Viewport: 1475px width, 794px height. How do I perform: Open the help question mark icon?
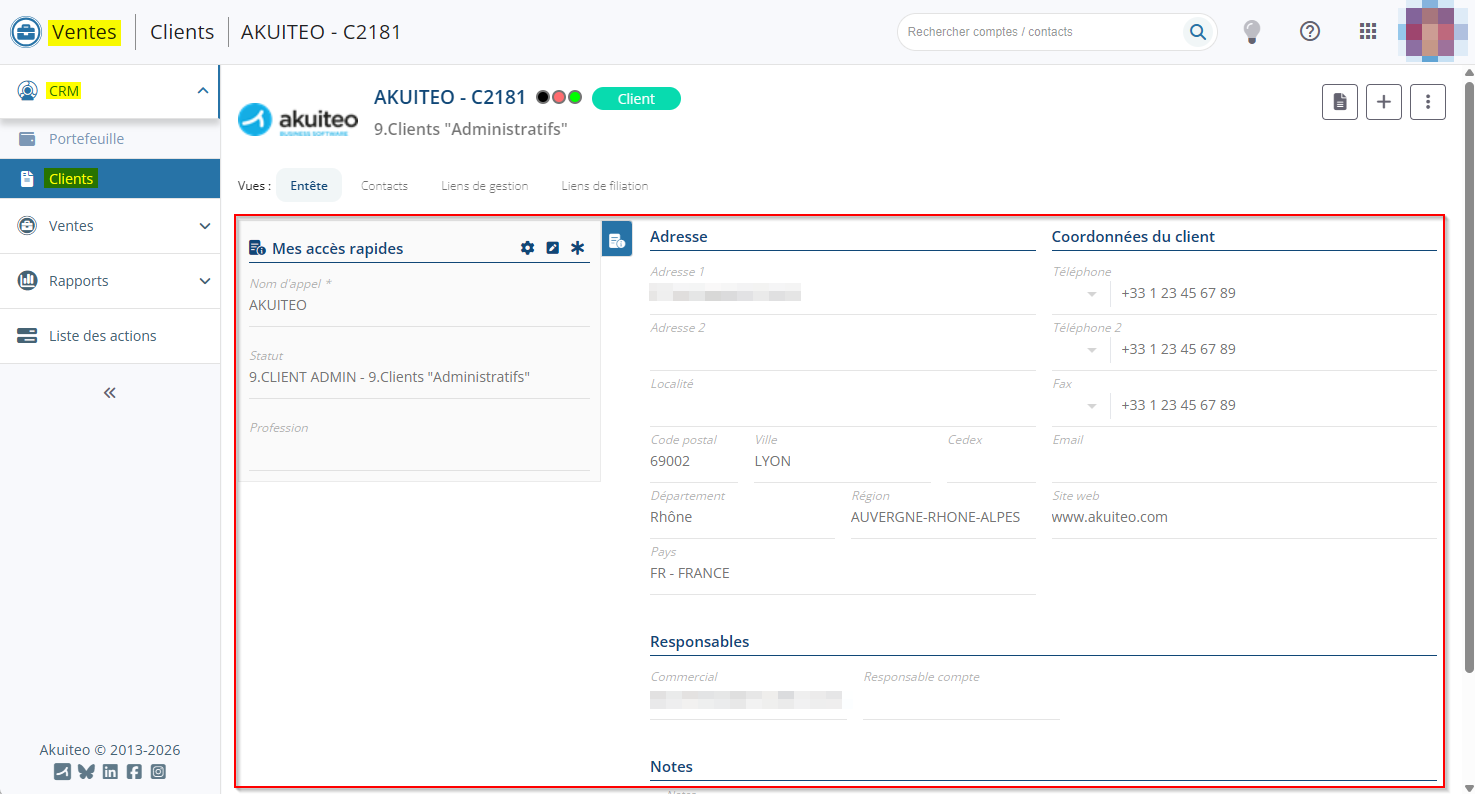pos(1309,32)
